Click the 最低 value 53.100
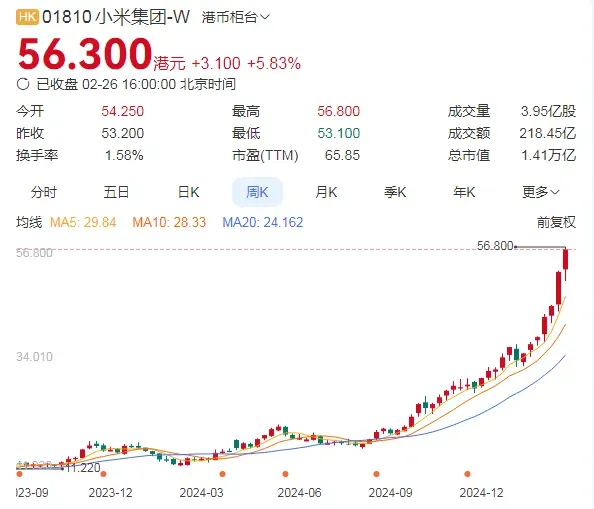This screenshot has height=509, width=594. 338,133
